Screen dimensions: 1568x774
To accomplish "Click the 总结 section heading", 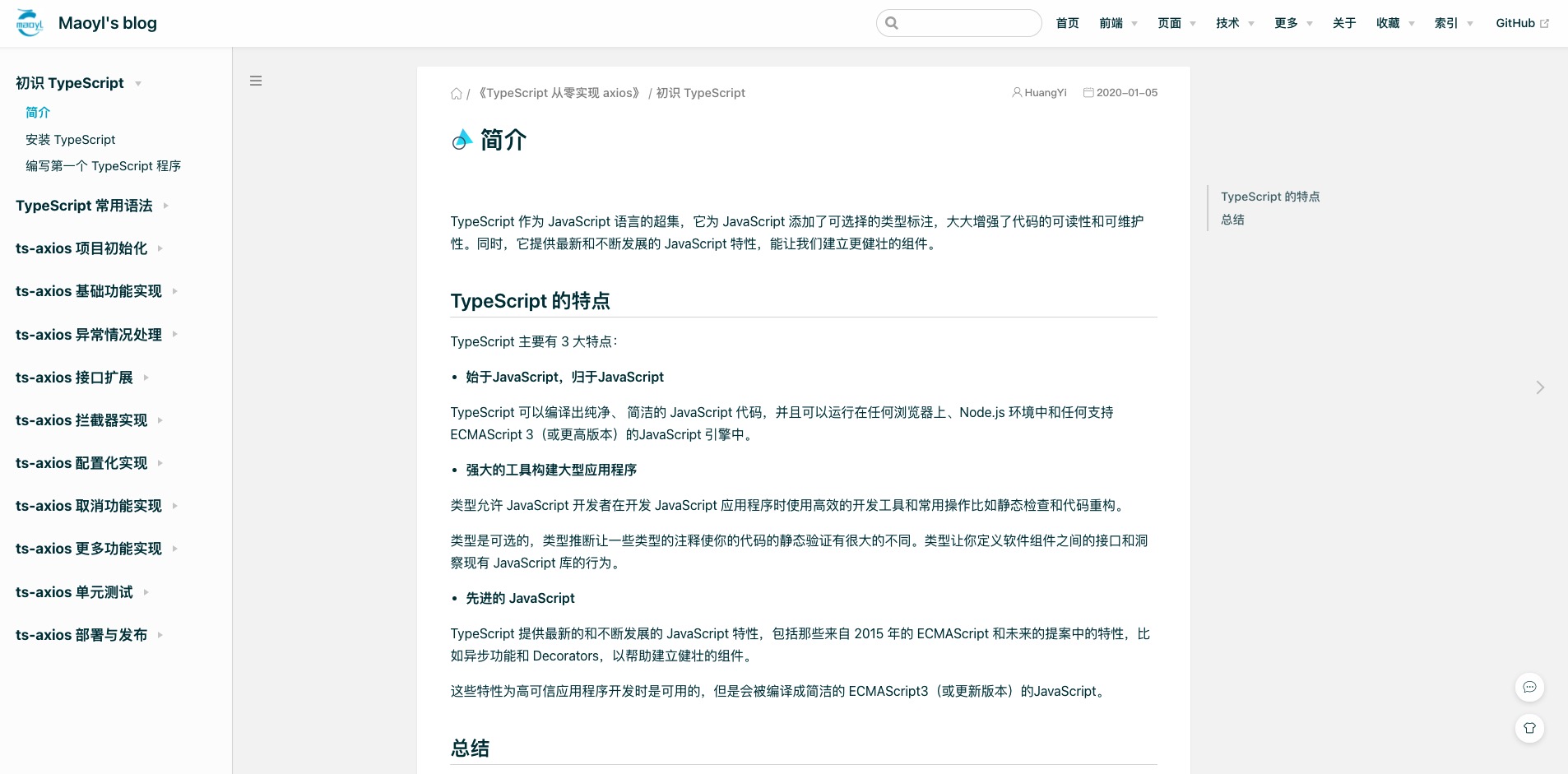I will [x=471, y=749].
